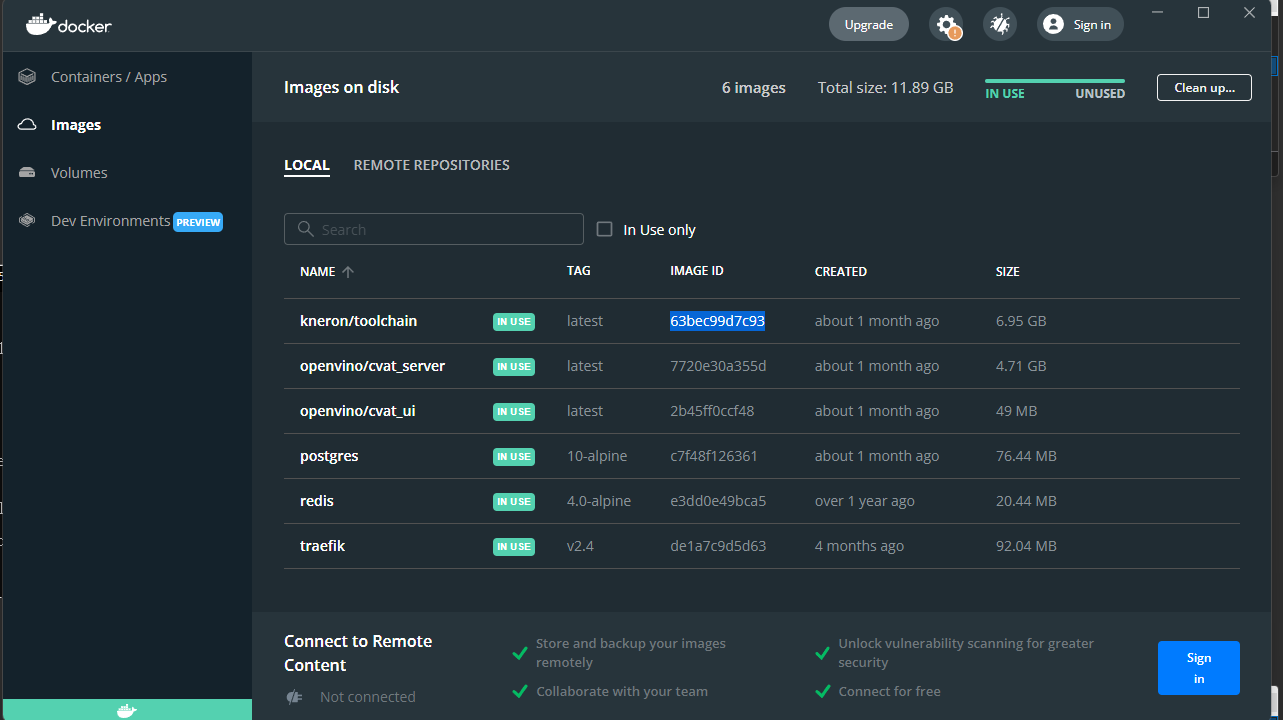Select the traefik image name

322,546
